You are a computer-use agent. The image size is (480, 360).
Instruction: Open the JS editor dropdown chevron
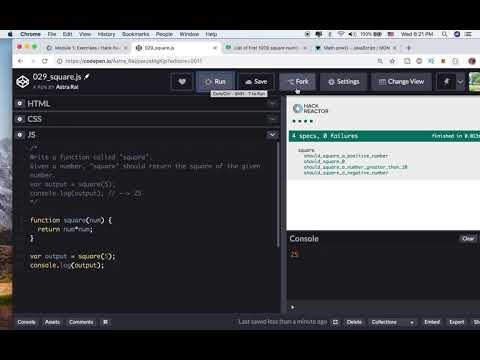(x=272, y=135)
